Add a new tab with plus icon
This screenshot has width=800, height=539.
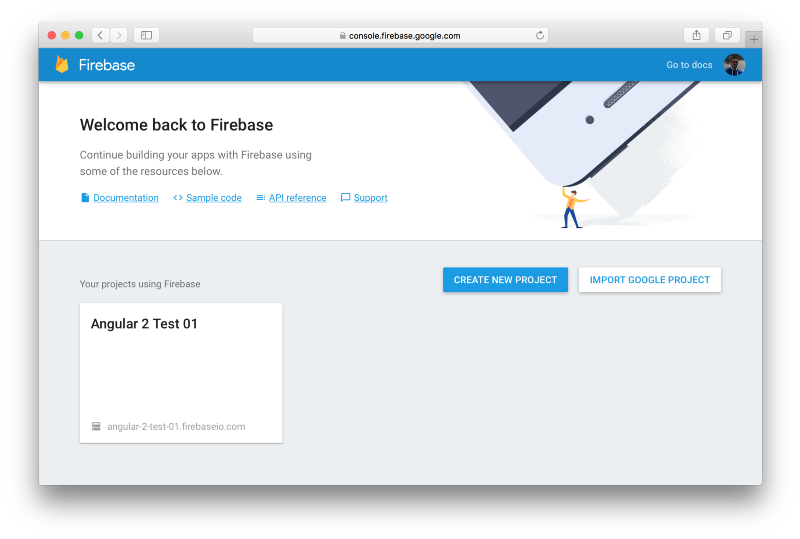[754, 39]
